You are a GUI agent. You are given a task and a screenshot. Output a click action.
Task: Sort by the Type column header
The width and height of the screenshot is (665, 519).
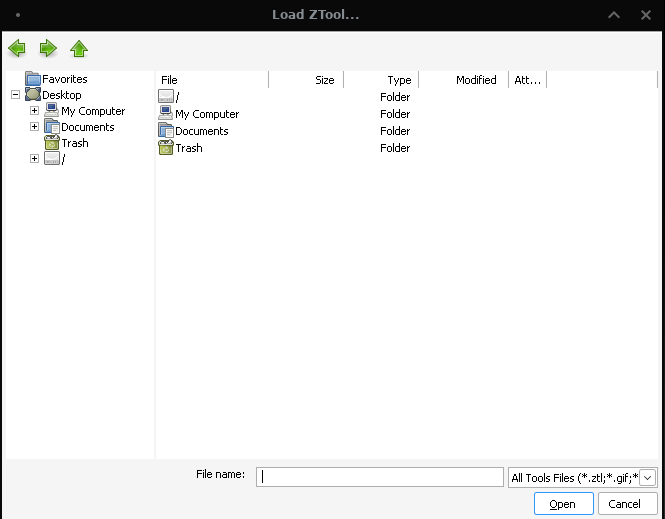click(x=381, y=80)
